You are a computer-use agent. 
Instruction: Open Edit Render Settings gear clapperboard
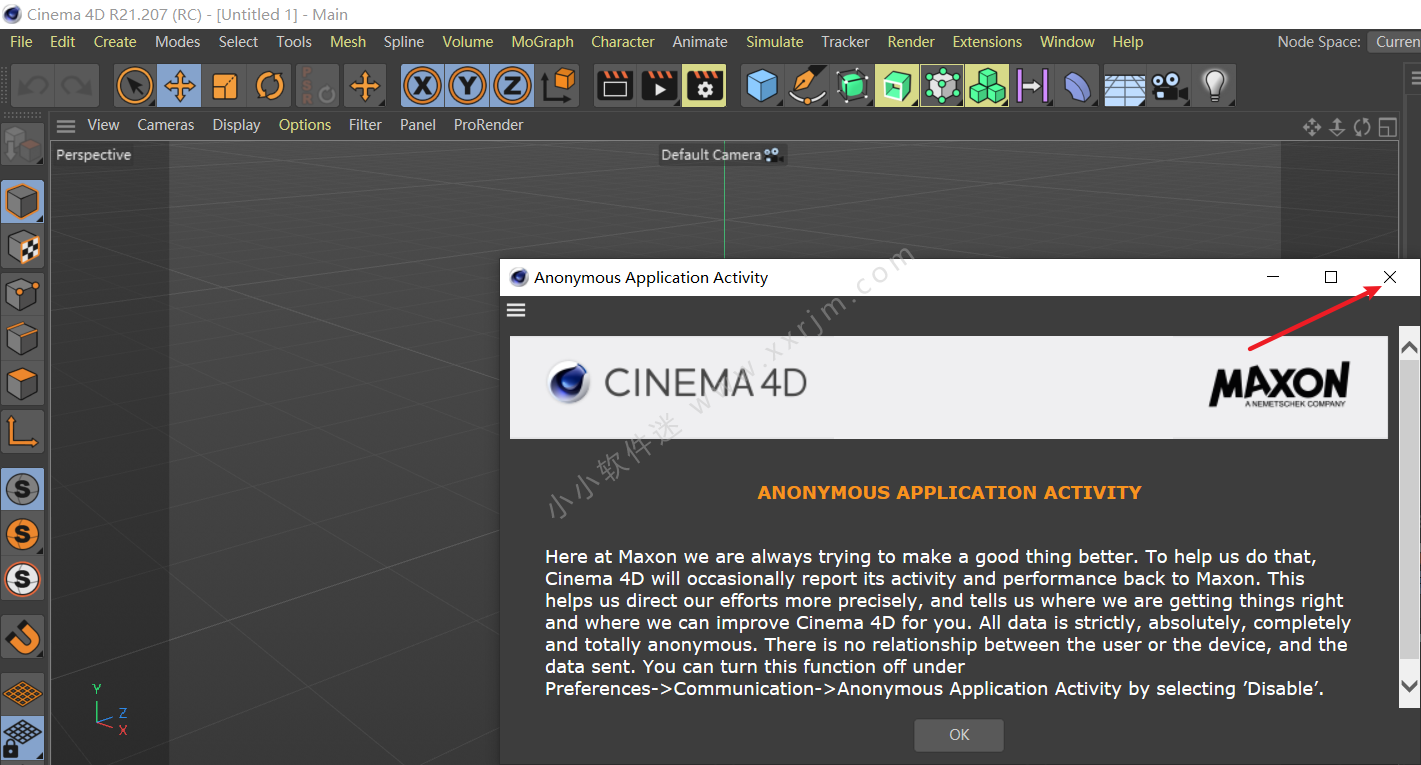click(705, 86)
